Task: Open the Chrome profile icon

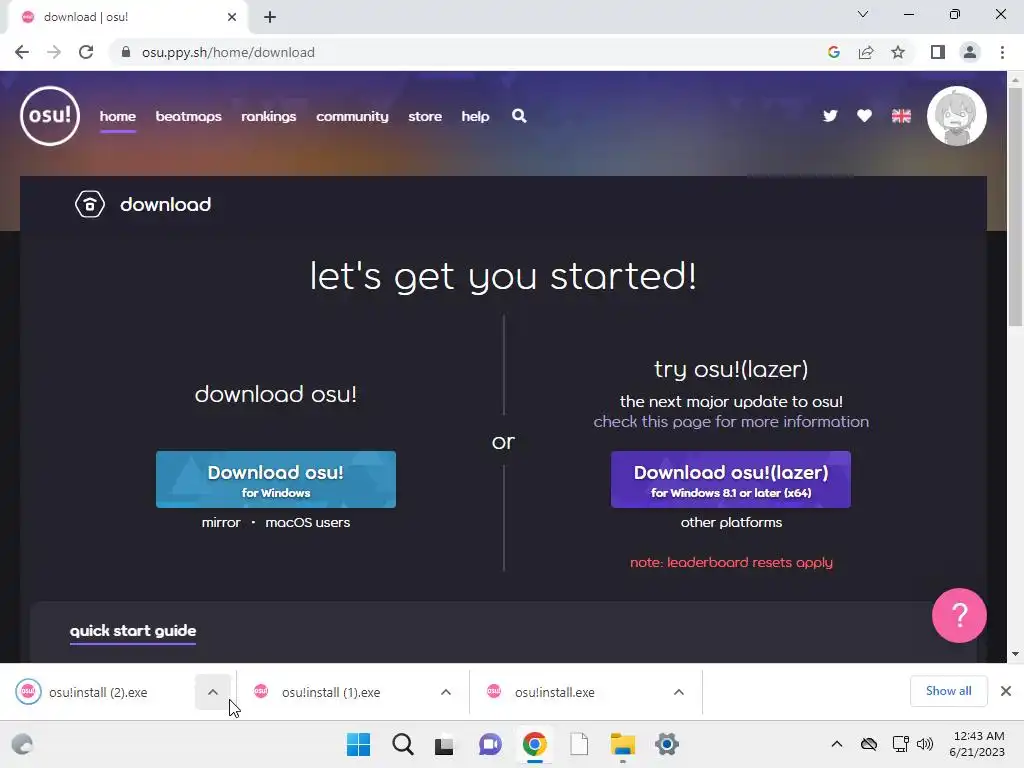Action: point(970,52)
